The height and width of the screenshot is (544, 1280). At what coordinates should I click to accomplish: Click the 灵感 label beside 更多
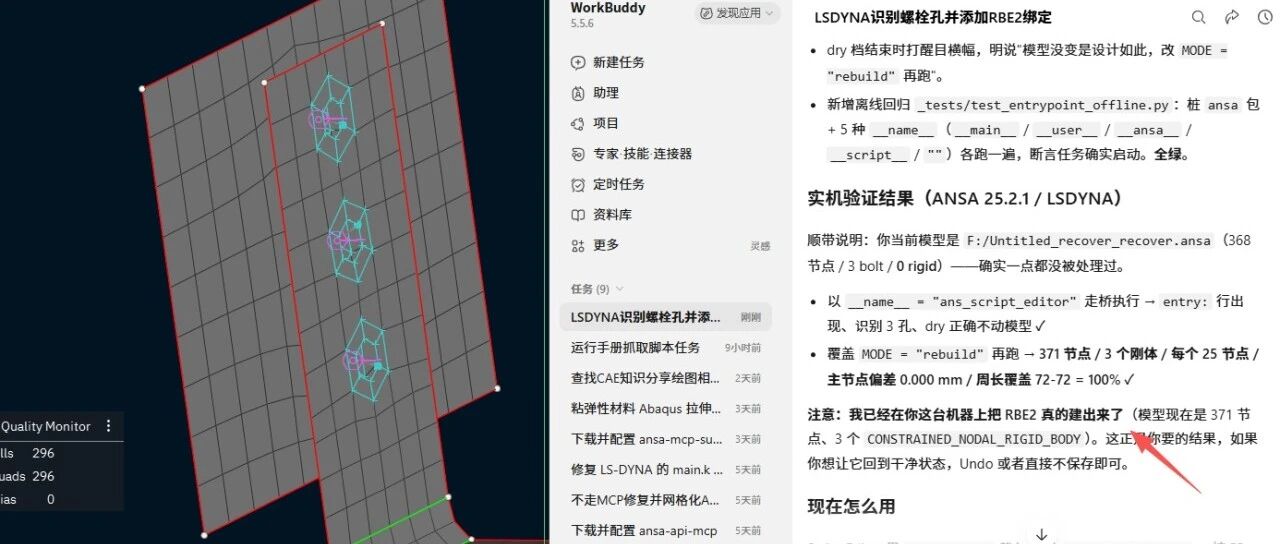point(760,246)
